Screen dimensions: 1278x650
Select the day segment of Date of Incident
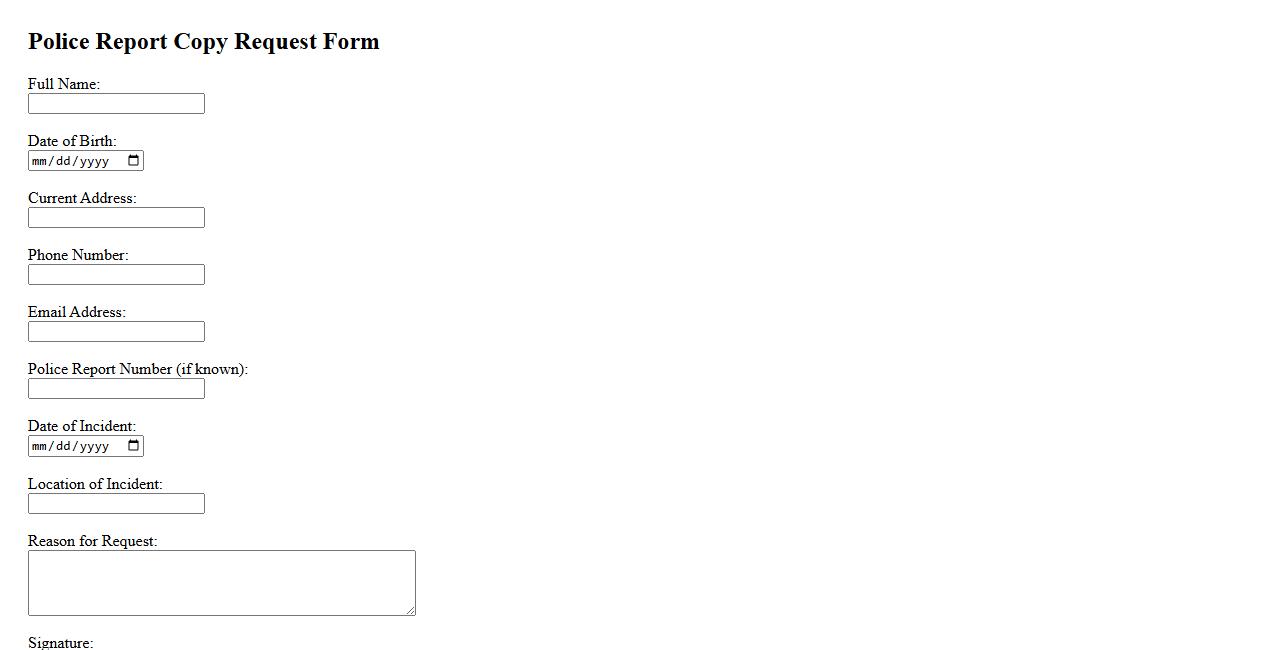click(x=63, y=446)
